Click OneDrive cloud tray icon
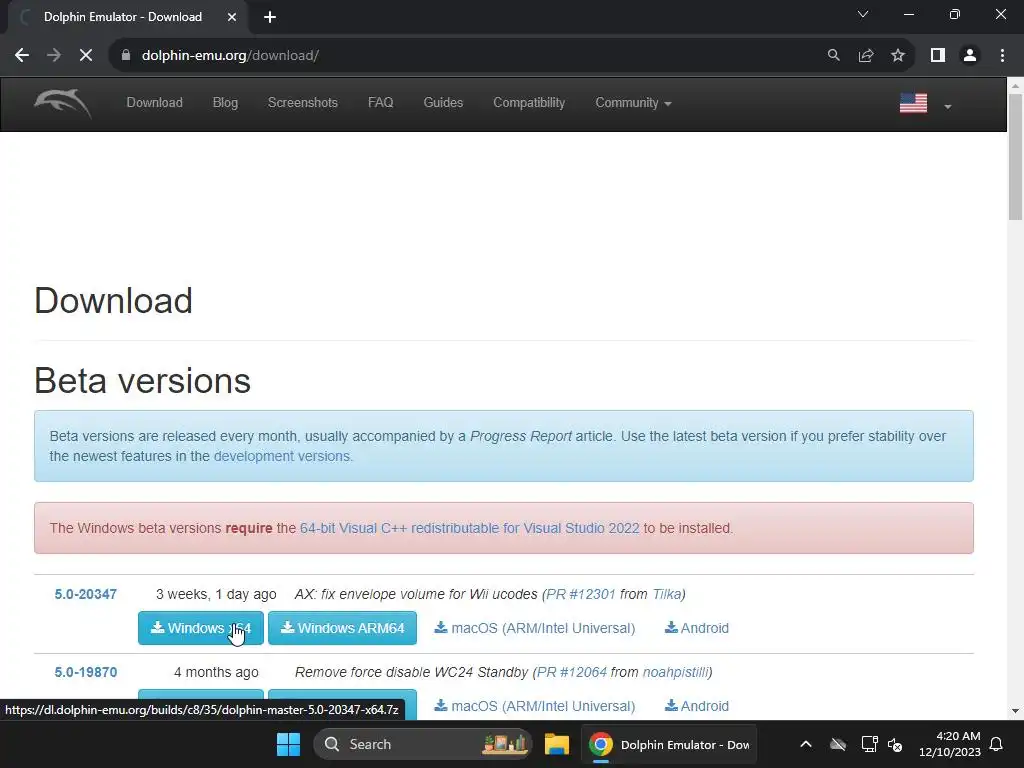Screen dimensions: 1024x768 [838, 744]
